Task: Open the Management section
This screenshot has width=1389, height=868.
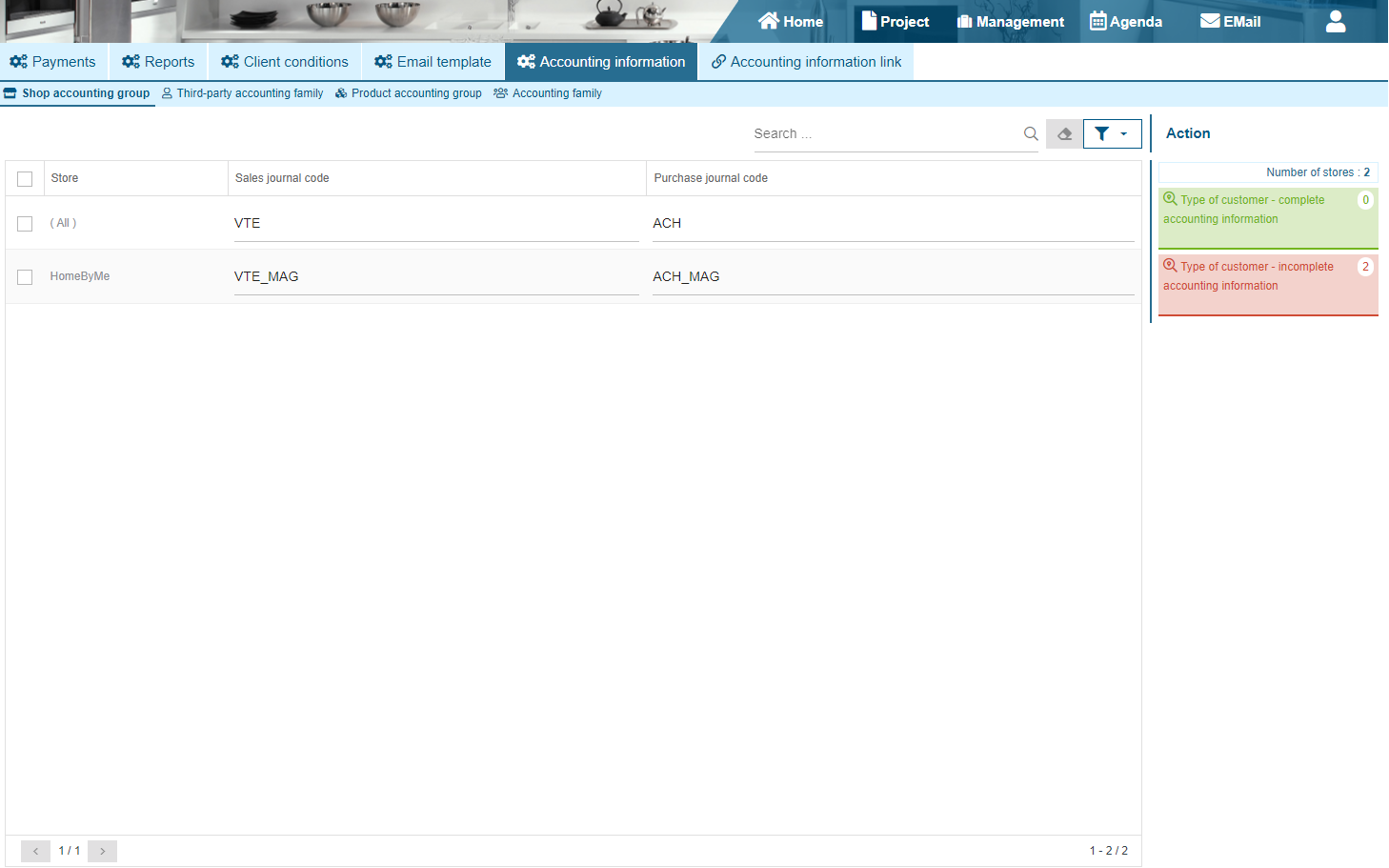Action: coord(1011,22)
